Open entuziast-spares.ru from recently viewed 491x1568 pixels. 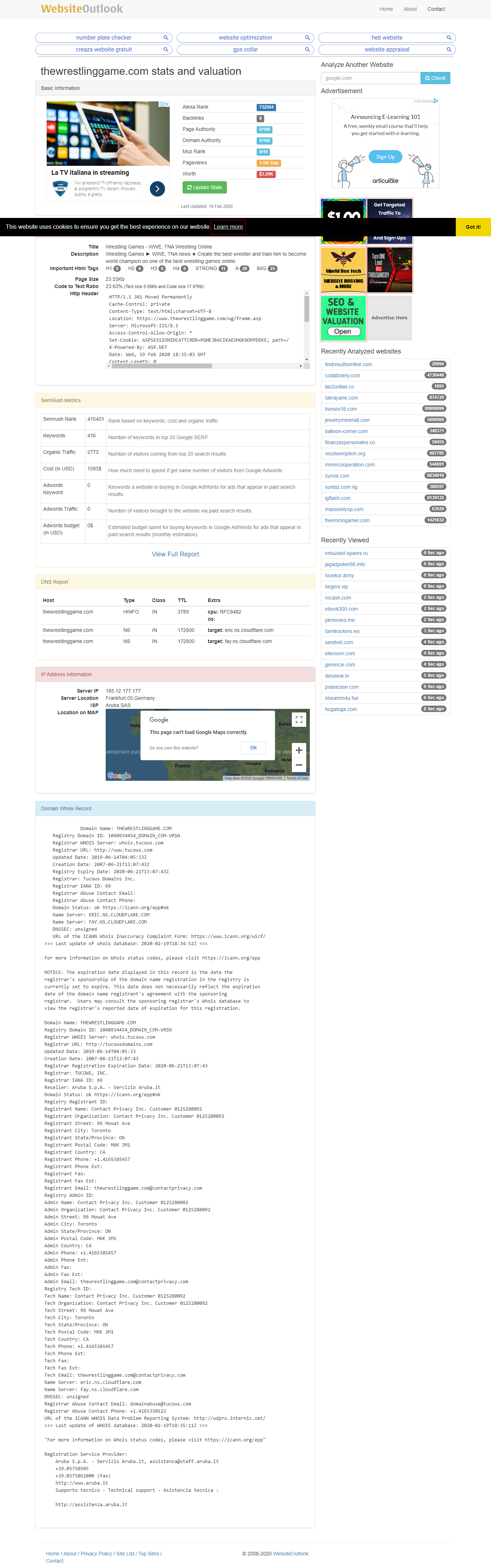tap(346, 553)
